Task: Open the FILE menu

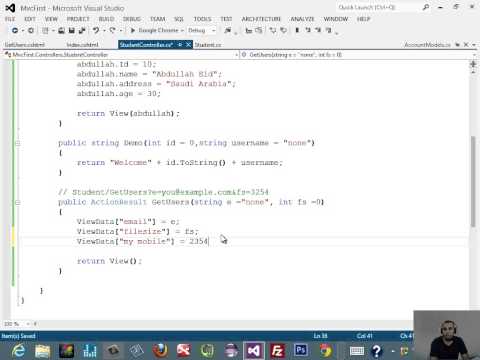Action: [10, 19]
